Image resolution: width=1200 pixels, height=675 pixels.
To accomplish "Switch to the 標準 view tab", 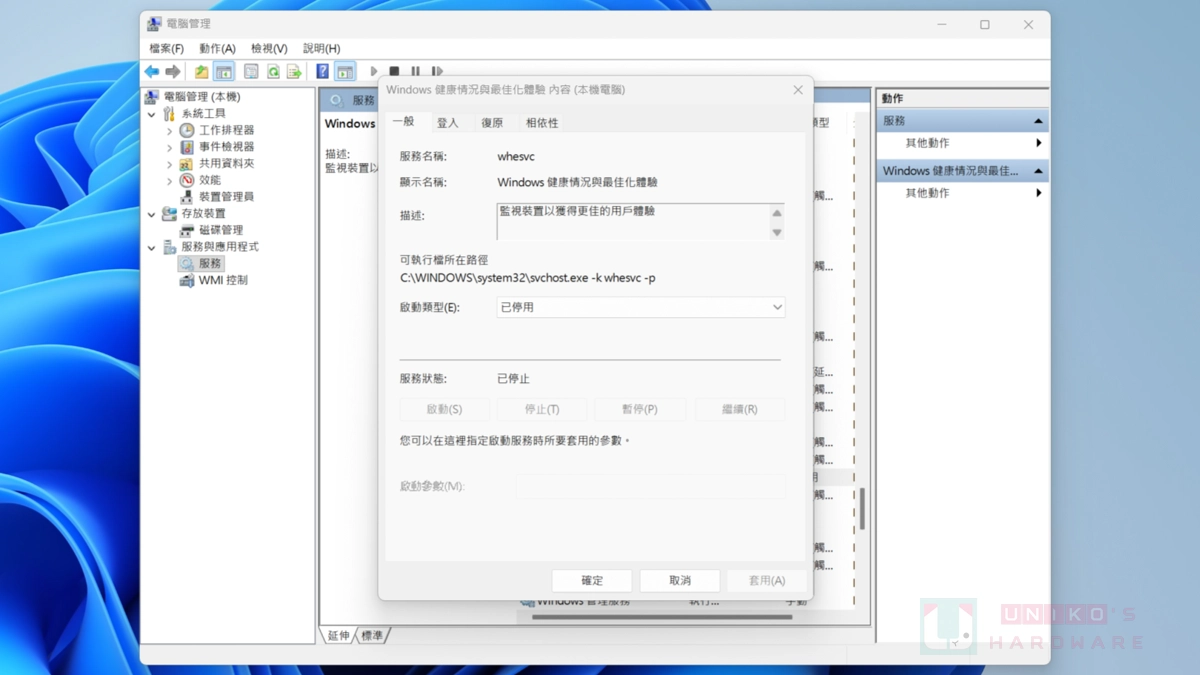I will (372, 636).
